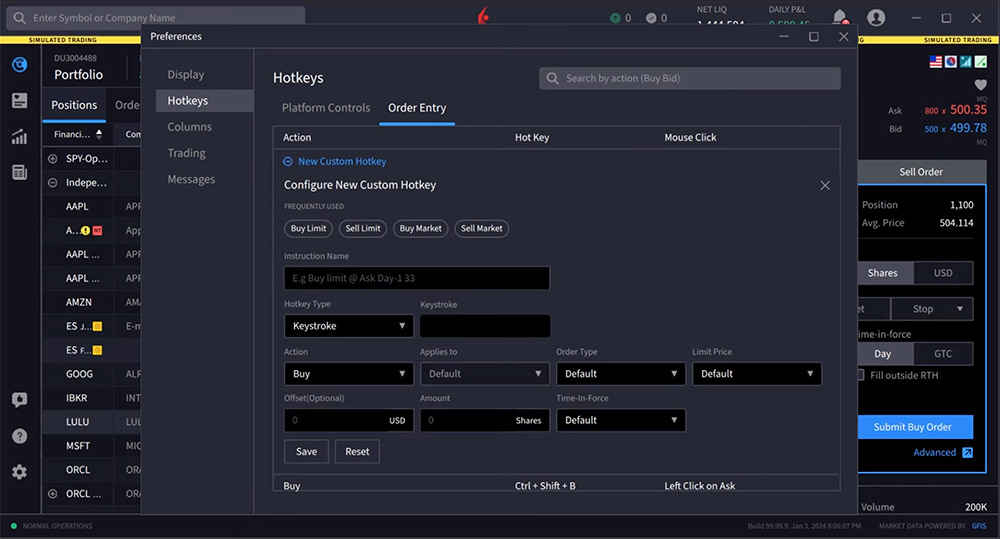Select GTC time-in-force option
Screen dimensions: 1000x539
pyautogui.click(x=942, y=354)
